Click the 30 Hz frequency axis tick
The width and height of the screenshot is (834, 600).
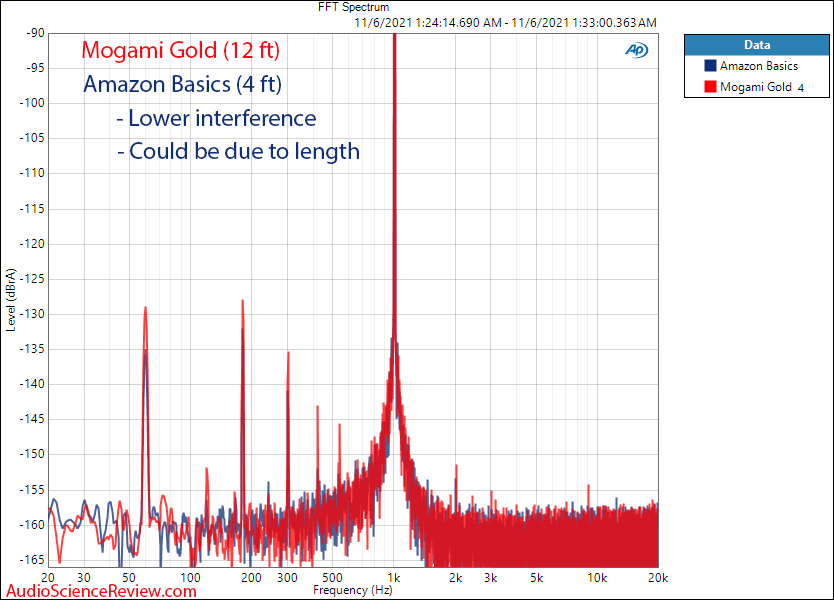point(84,578)
